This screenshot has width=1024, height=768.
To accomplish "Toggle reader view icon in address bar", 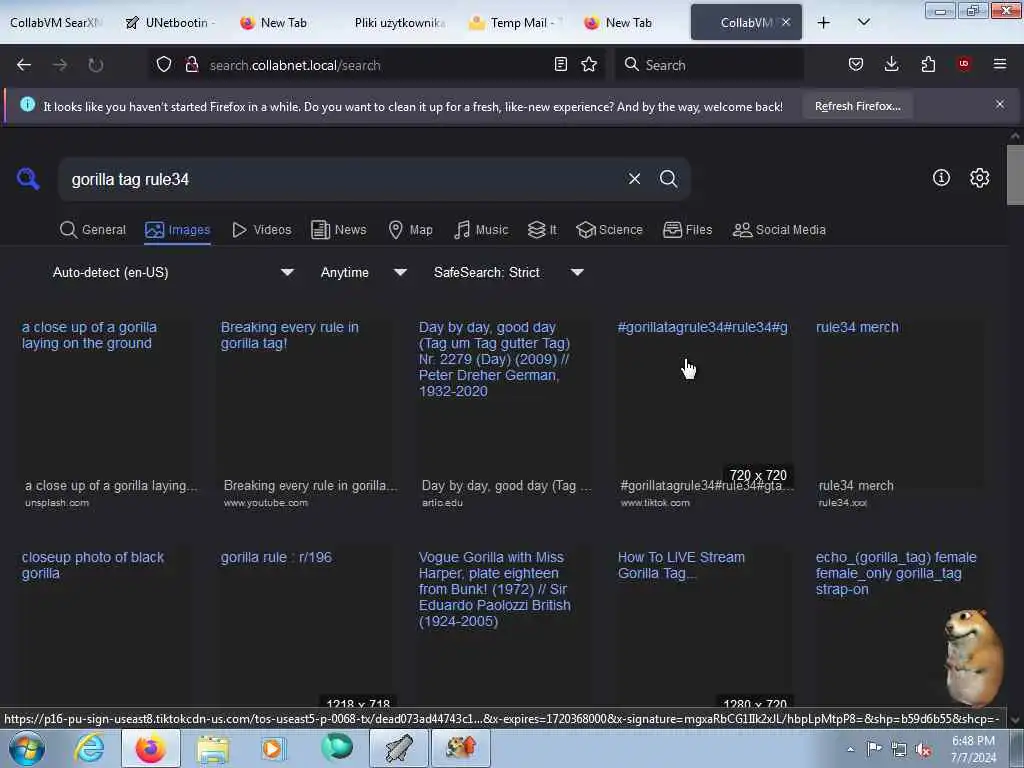I will 560,64.
